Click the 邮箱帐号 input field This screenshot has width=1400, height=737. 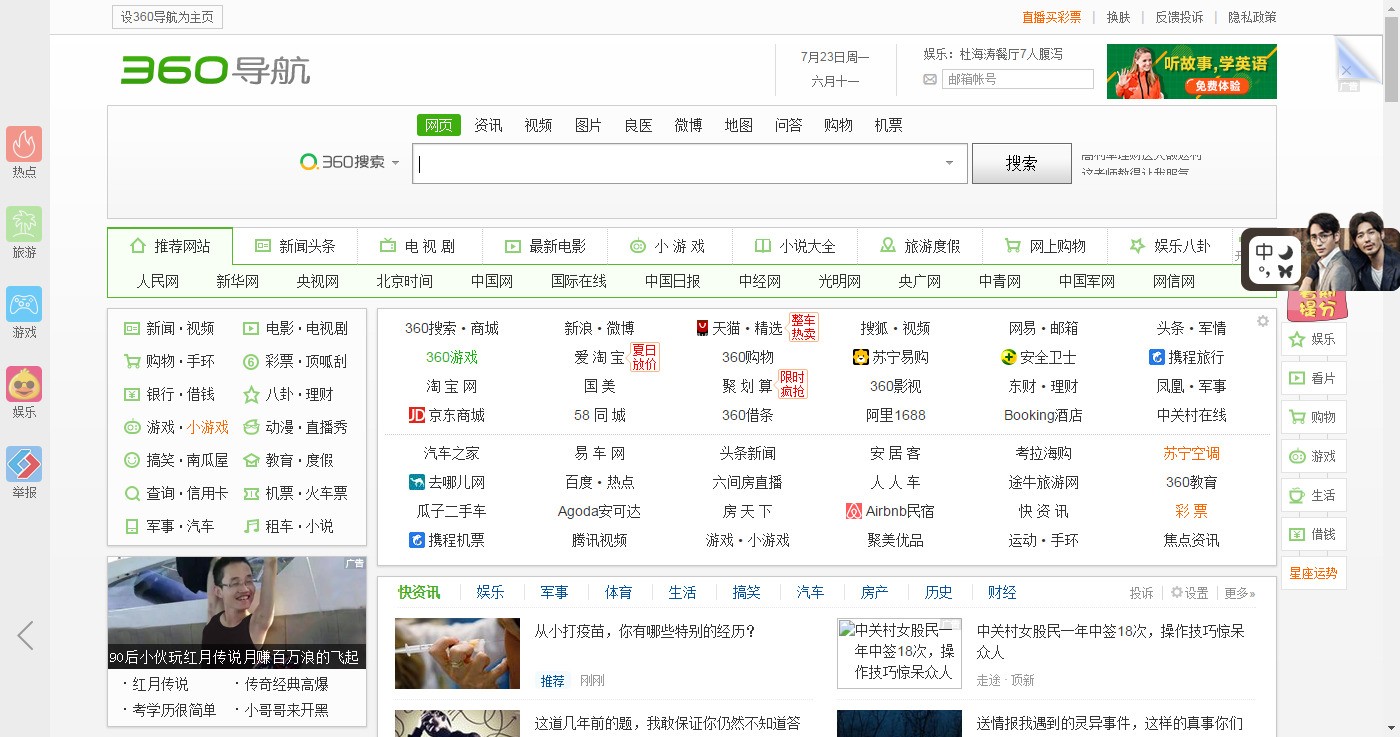pyautogui.click(x=1017, y=78)
